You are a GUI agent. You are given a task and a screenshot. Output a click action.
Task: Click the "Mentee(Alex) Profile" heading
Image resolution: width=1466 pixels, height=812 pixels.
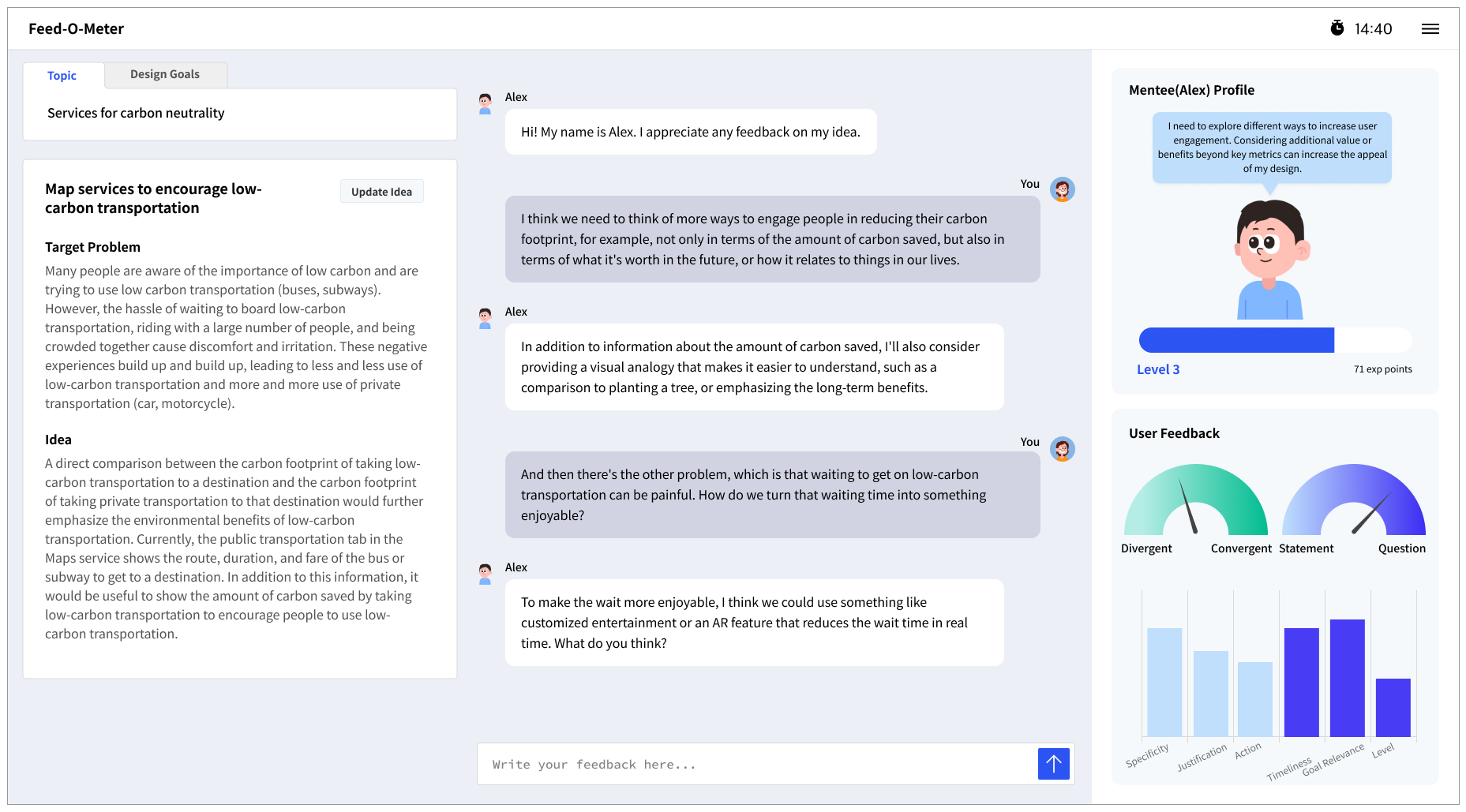click(x=1192, y=90)
